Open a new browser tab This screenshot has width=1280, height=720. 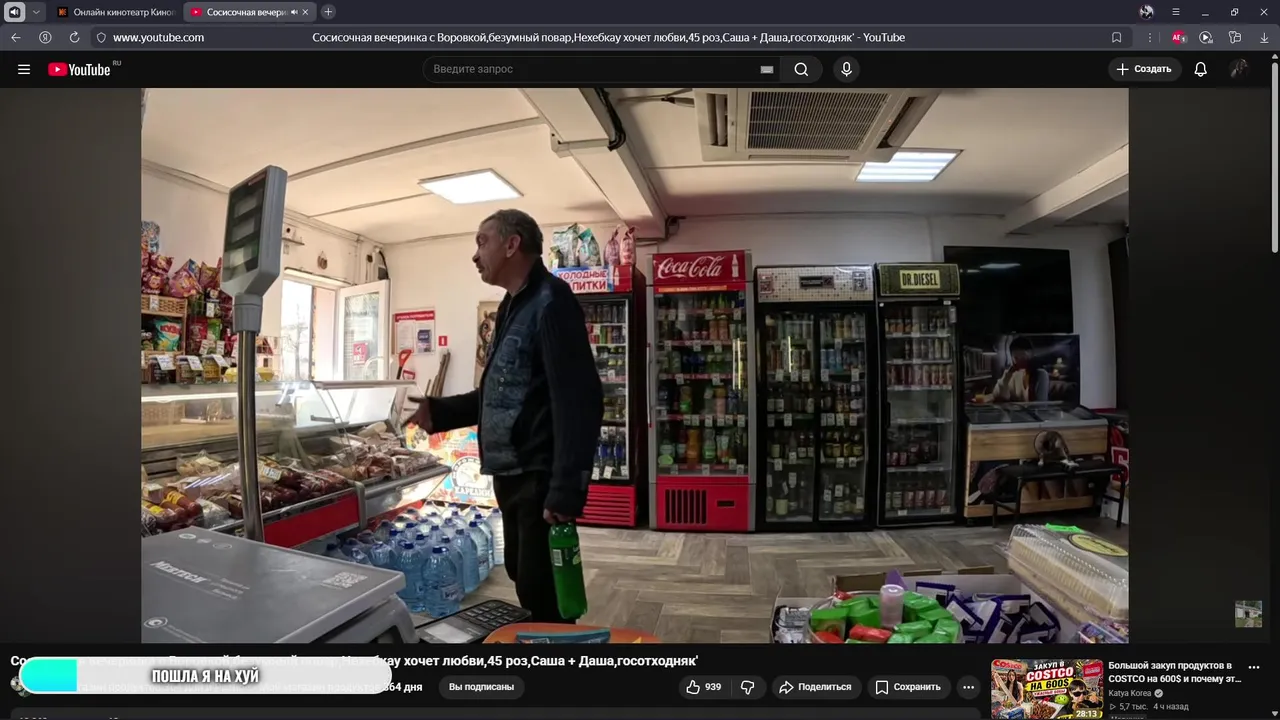(328, 12)
